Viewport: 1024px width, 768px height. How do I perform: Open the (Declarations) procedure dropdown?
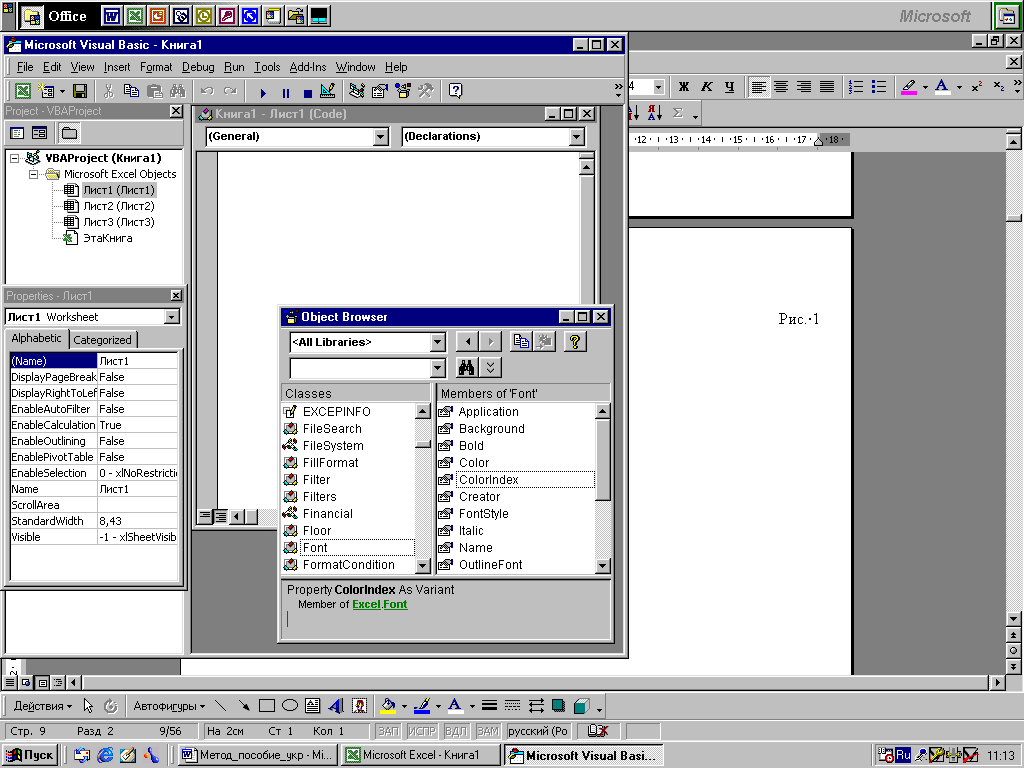tap(576, 136)
